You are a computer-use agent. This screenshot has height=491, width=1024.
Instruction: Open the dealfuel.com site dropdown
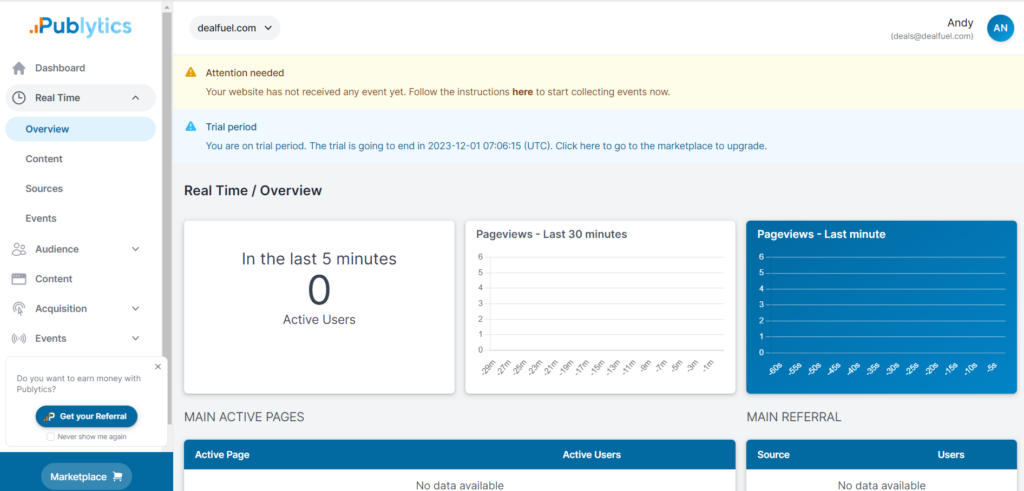point(234,28)
